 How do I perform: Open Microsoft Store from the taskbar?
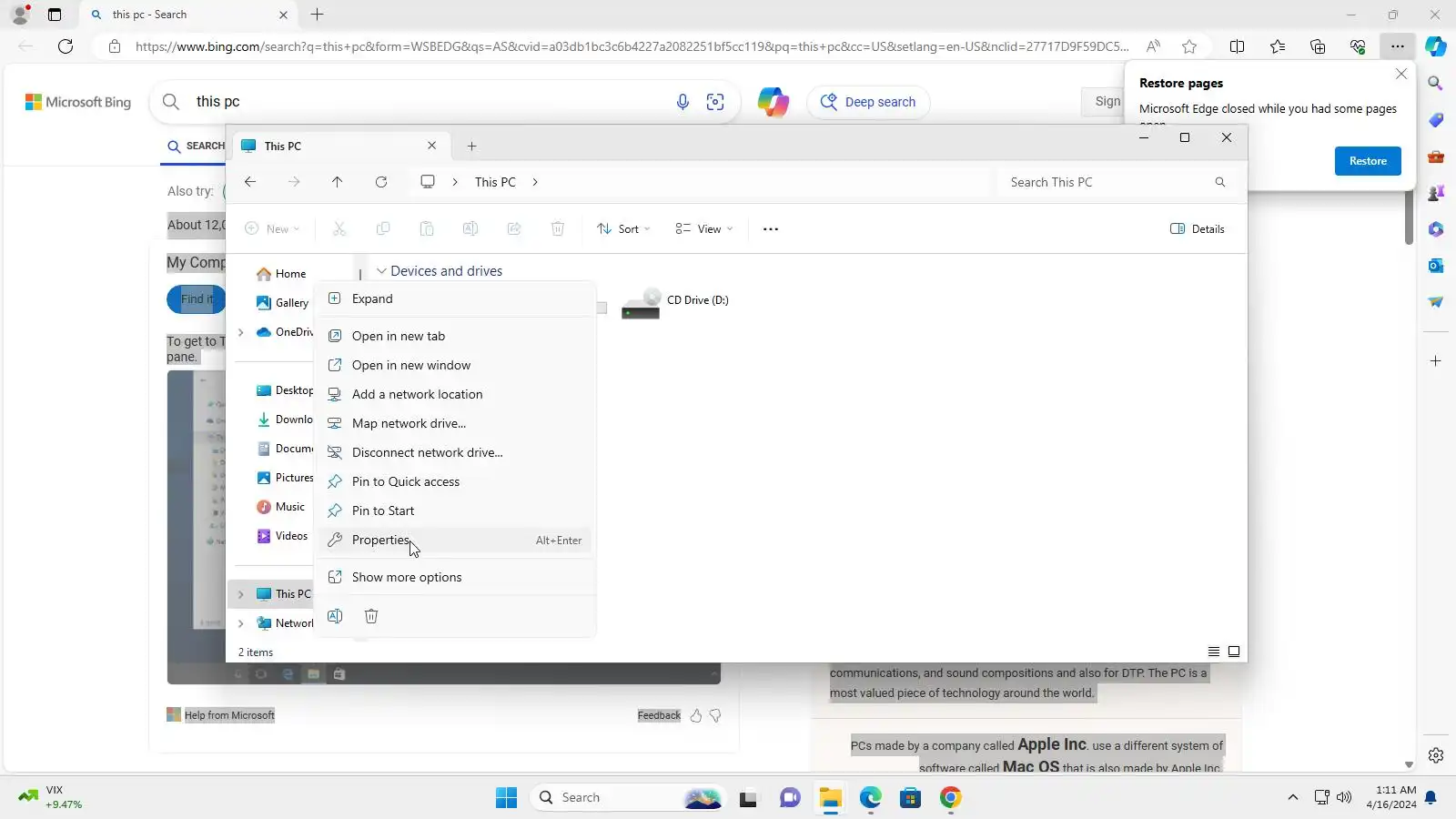[x=911, y=798]
